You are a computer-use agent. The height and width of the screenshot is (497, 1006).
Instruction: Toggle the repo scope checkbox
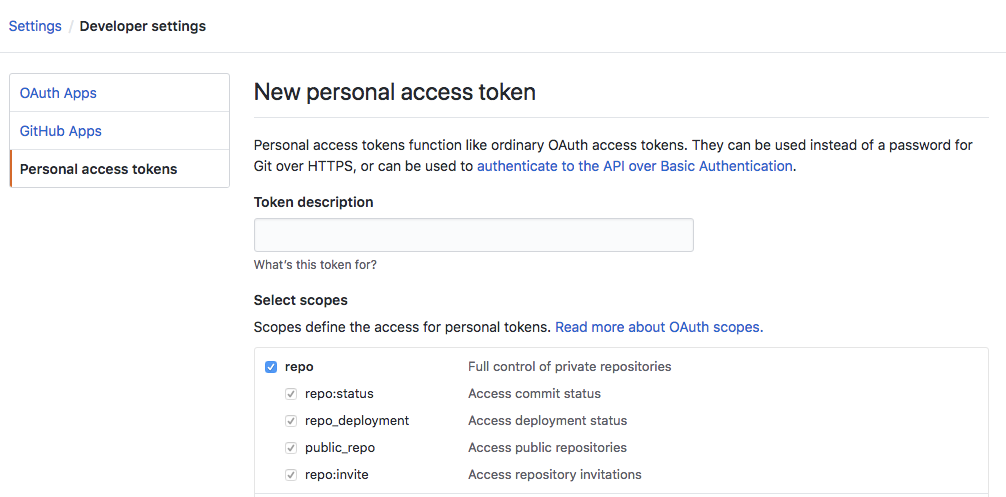pyautogui.click(x=271, y=367)
